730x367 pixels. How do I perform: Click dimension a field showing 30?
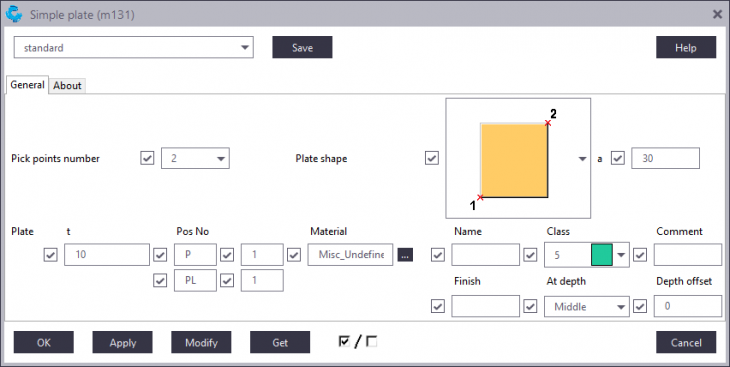[x=665, y=158]
